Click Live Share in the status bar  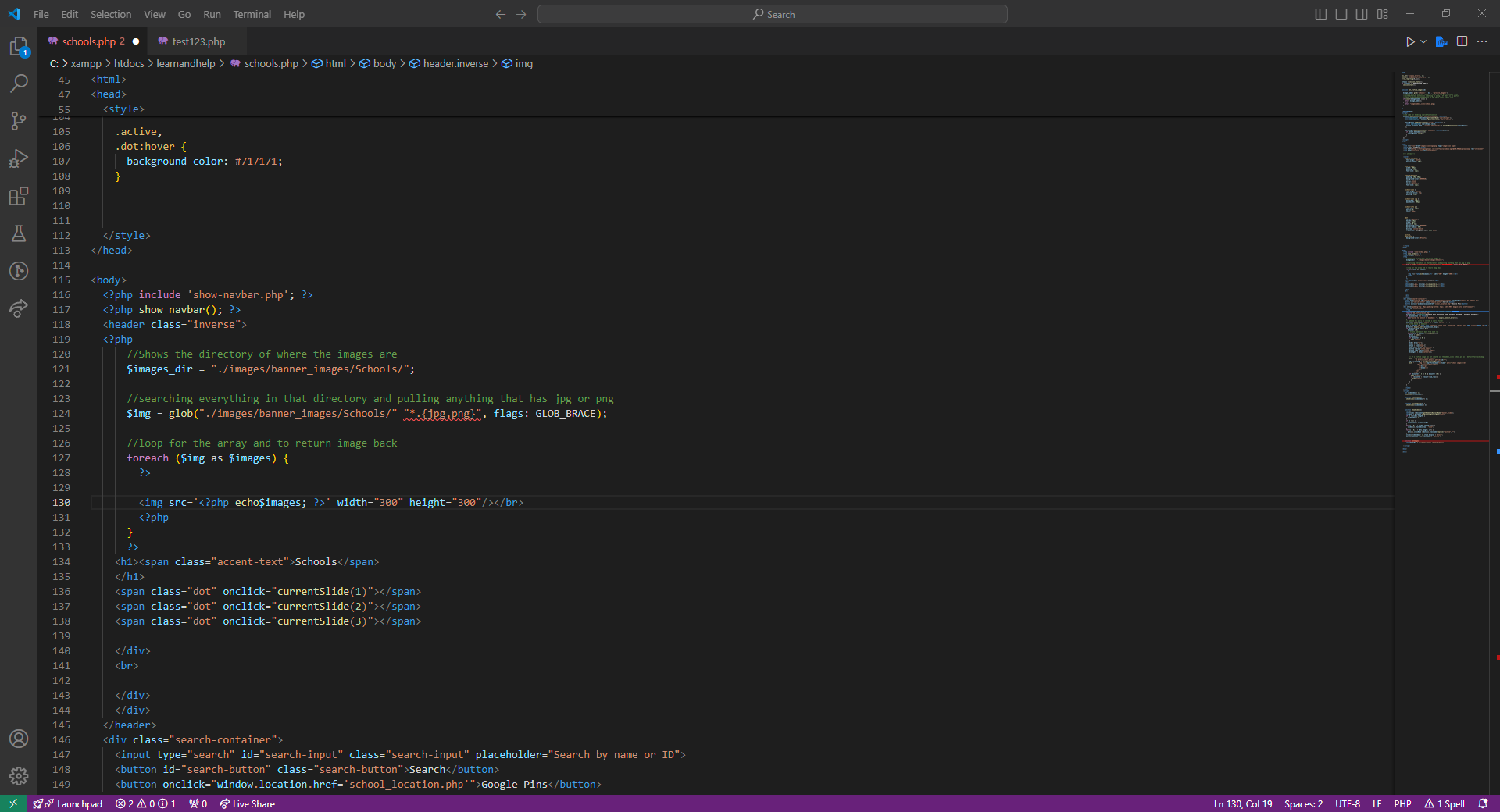coord(247,803)
